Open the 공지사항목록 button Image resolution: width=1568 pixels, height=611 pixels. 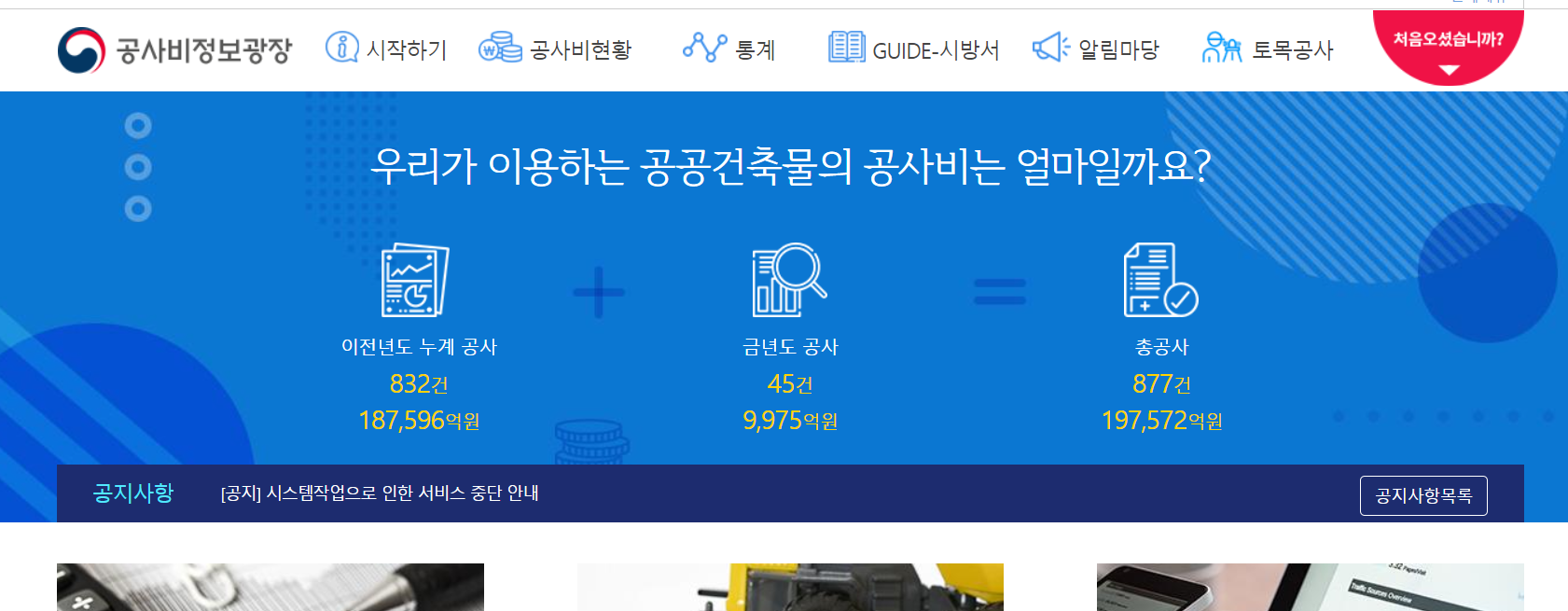coord(1423,495)
